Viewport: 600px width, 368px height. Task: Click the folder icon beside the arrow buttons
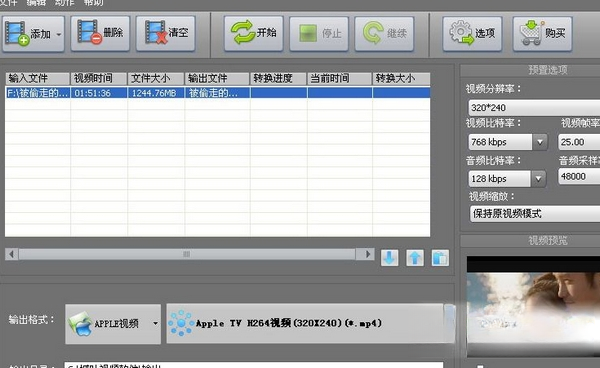(x=440, y=258)
